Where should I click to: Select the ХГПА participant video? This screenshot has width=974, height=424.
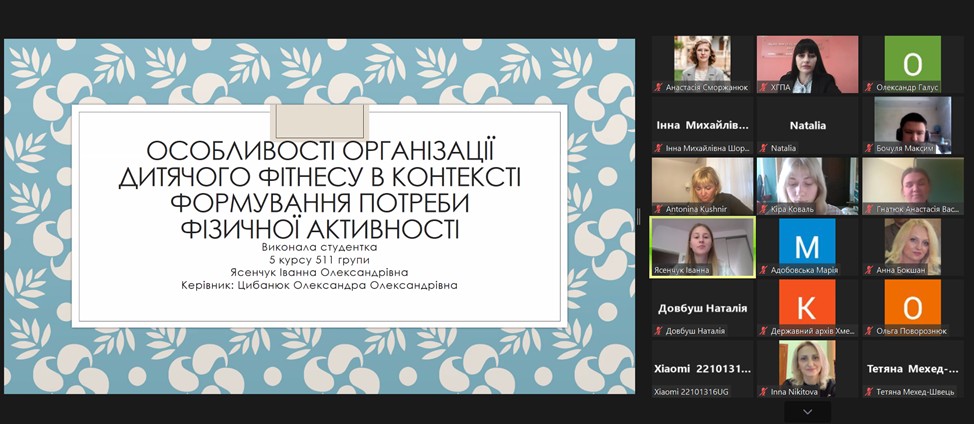click(x=807, y=64)
